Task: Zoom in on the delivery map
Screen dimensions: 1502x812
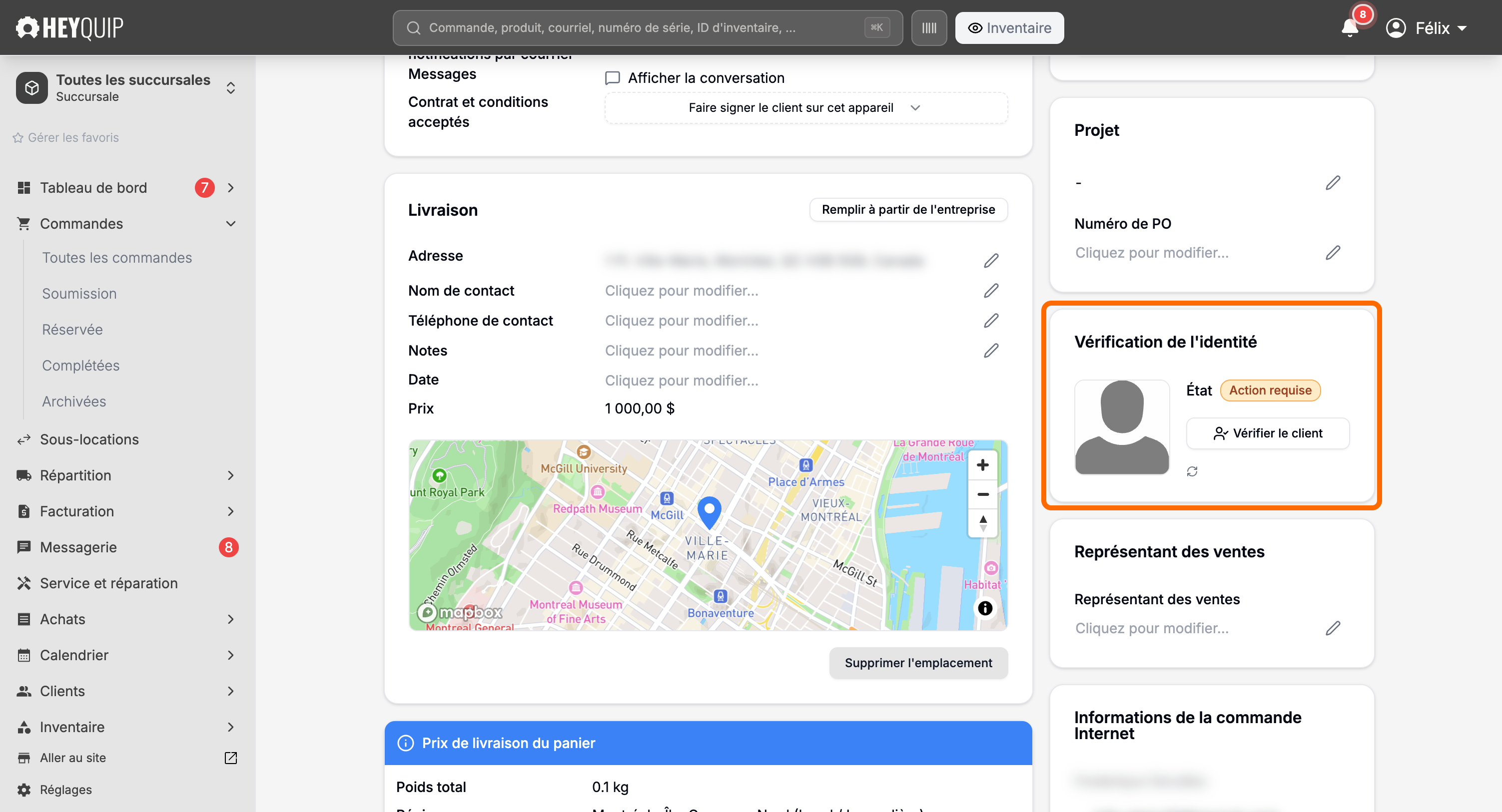Action: (x=982, y=464)
